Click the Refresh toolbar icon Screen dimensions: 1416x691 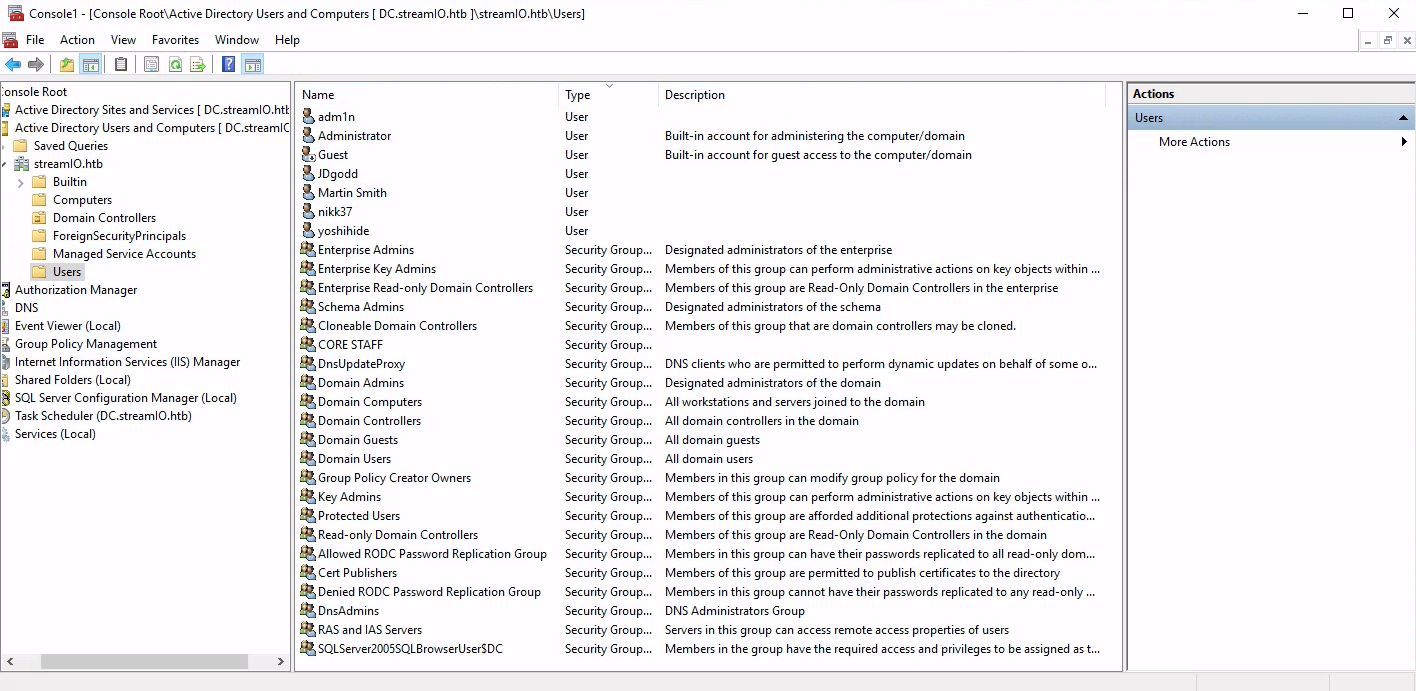tap(175, 65)
